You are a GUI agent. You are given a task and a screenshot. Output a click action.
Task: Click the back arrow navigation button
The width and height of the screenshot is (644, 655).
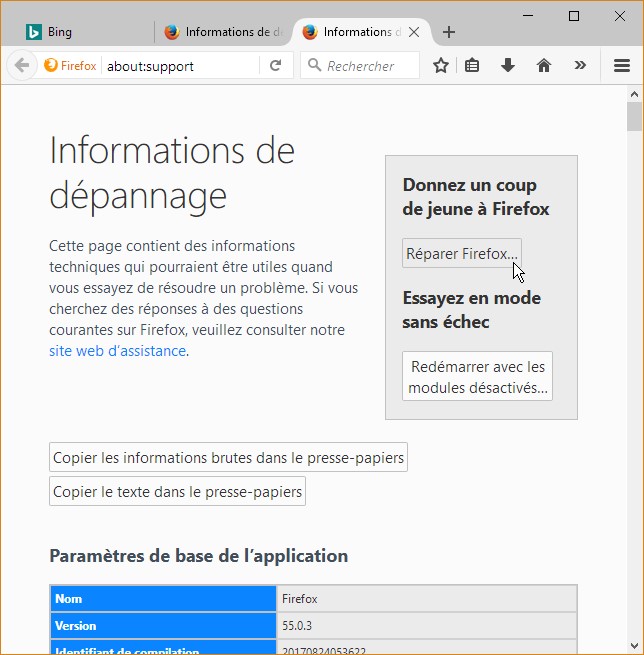point(21,66)
